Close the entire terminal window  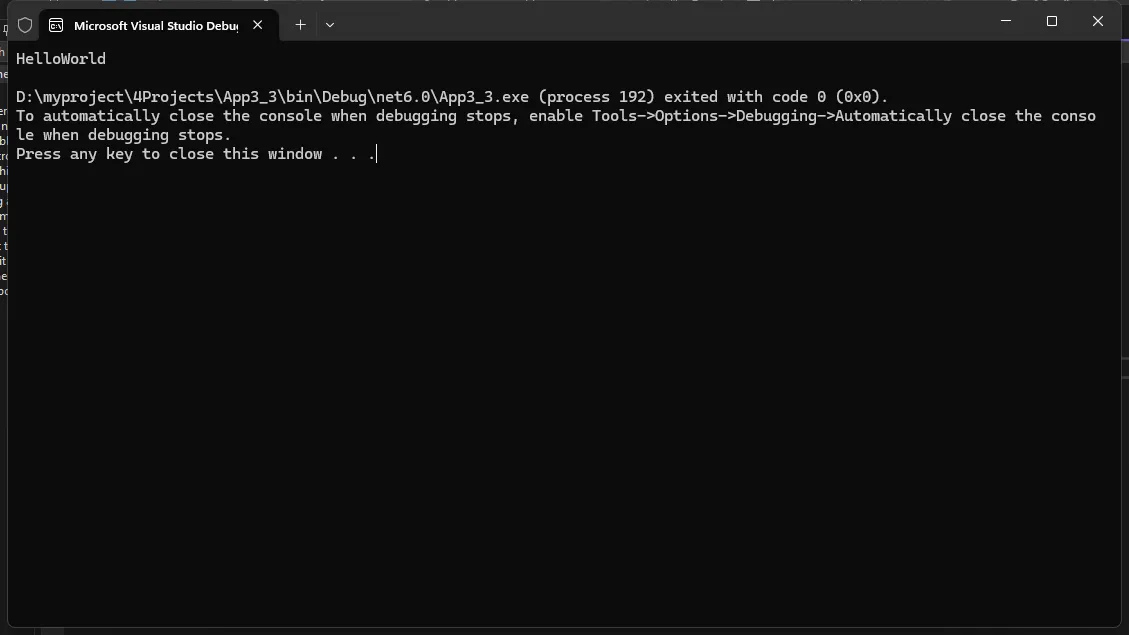[x=1098, y=21]
